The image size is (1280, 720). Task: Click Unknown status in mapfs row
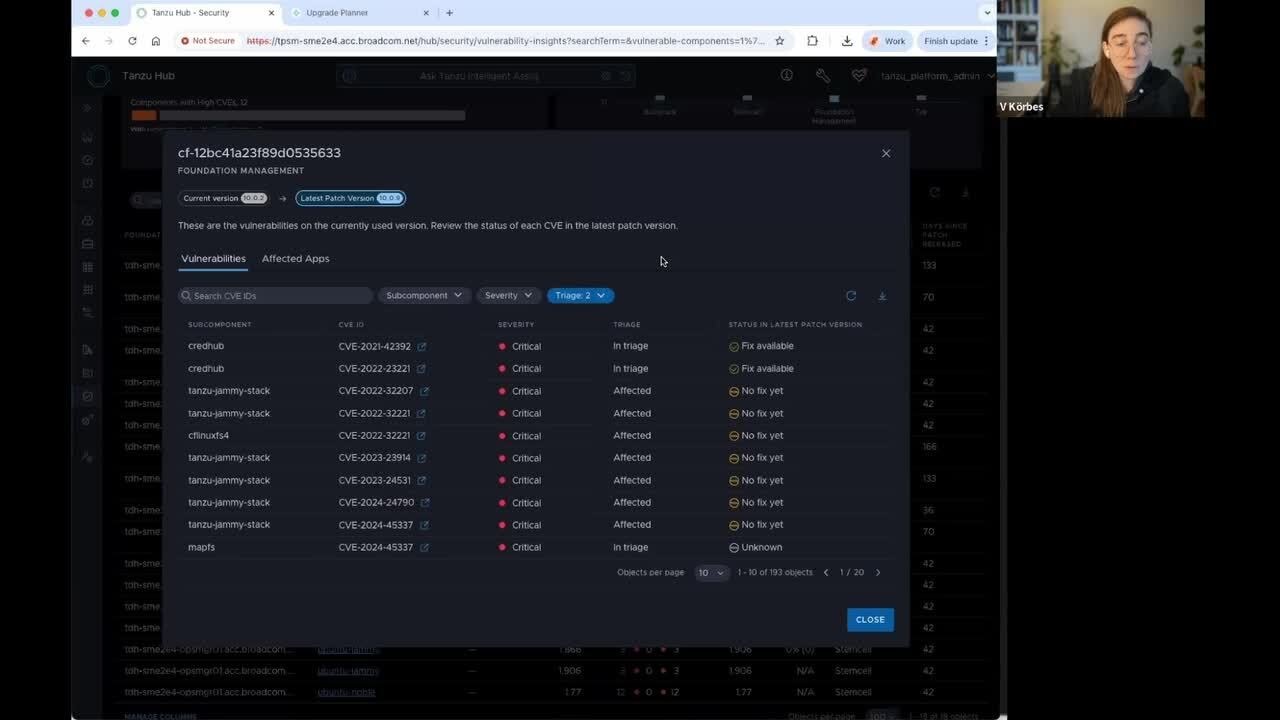[x=756, y=548]
